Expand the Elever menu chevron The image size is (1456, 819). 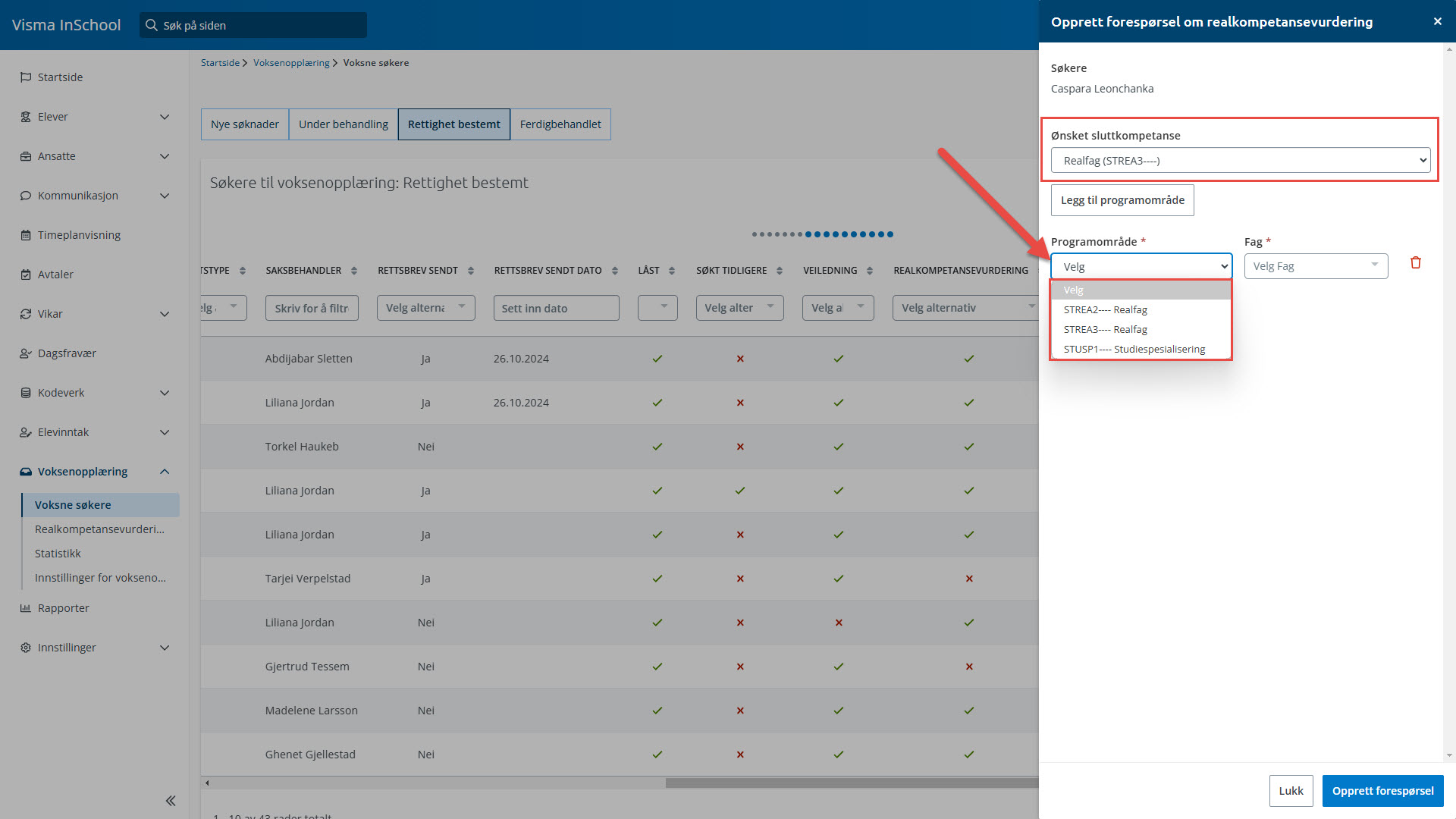[x=165, y=117]
